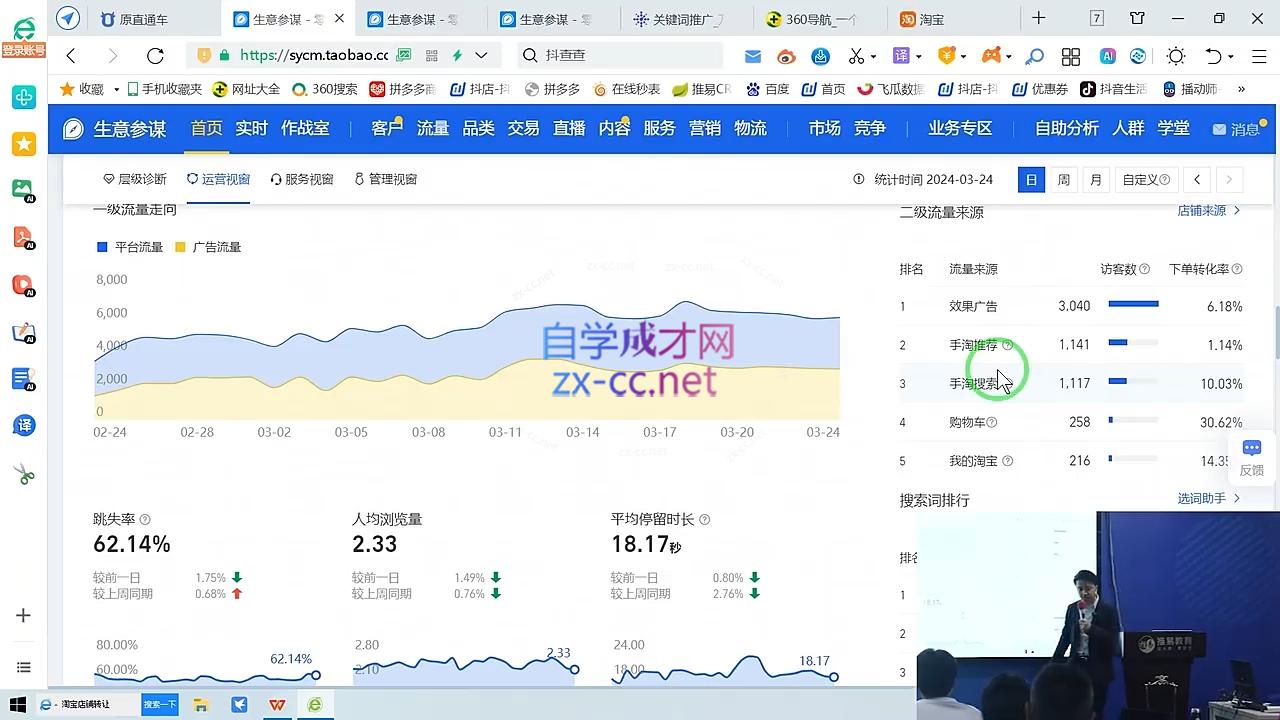The width and height of the screenshot is (1280, 720).
Task: Open File Explorer from taskbar
Action: 200,705
